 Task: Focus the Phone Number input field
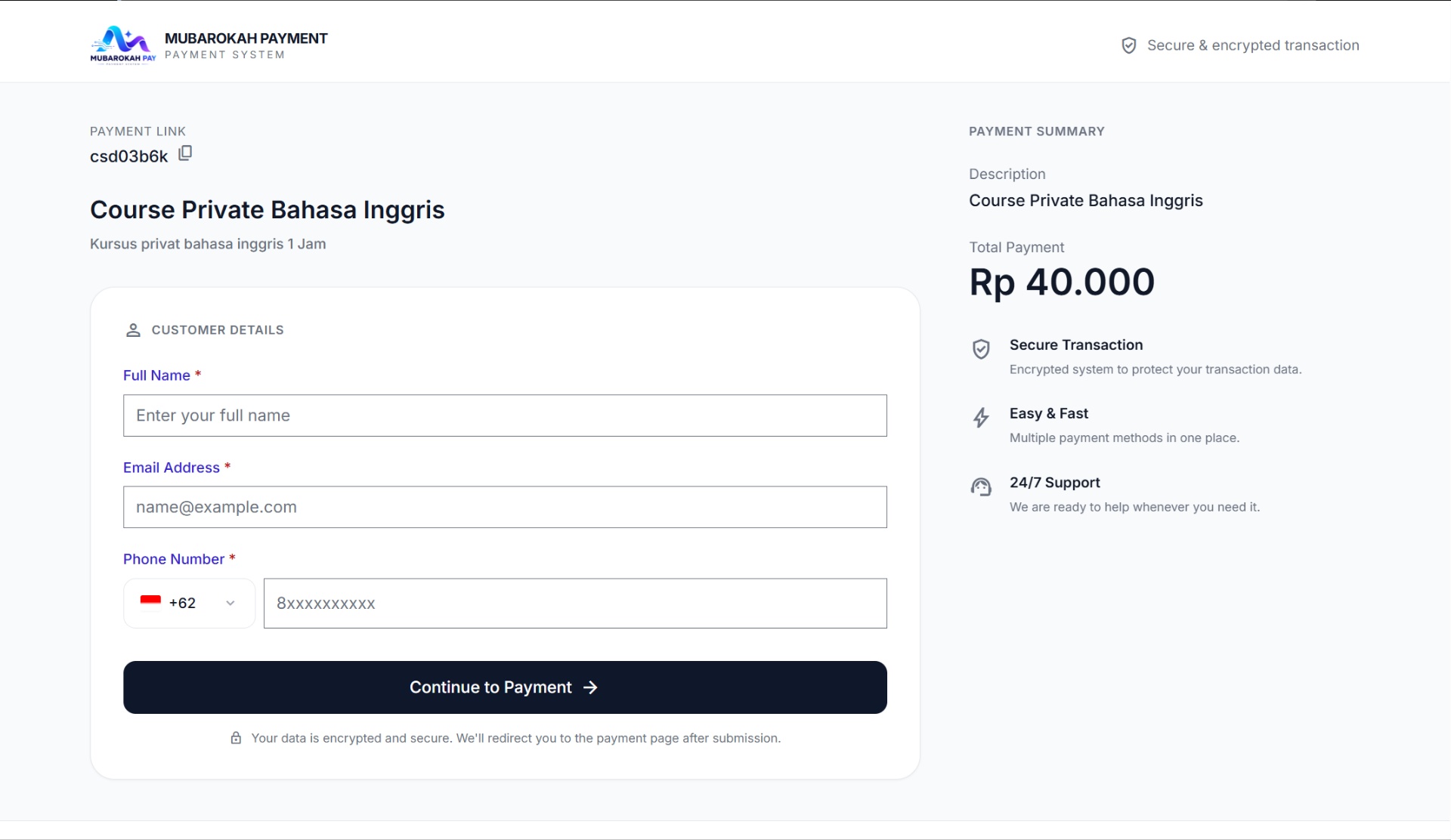575,603
